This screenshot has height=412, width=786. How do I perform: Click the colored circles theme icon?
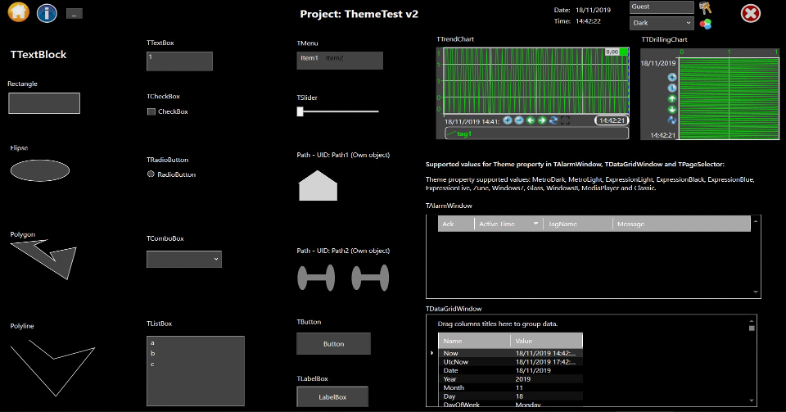pyautogui.click(x=706, y=23)
